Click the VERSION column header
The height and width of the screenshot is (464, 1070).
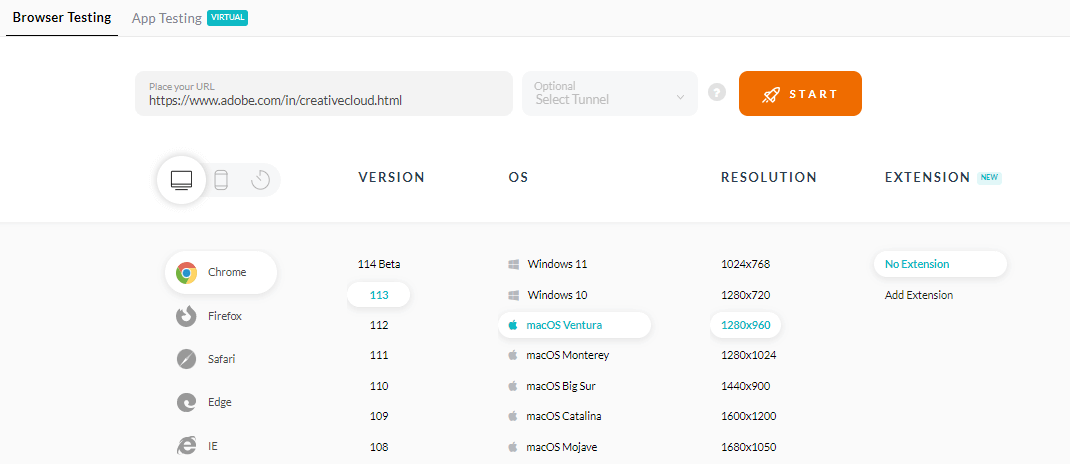pyautogui.click(x=392, y=177)
